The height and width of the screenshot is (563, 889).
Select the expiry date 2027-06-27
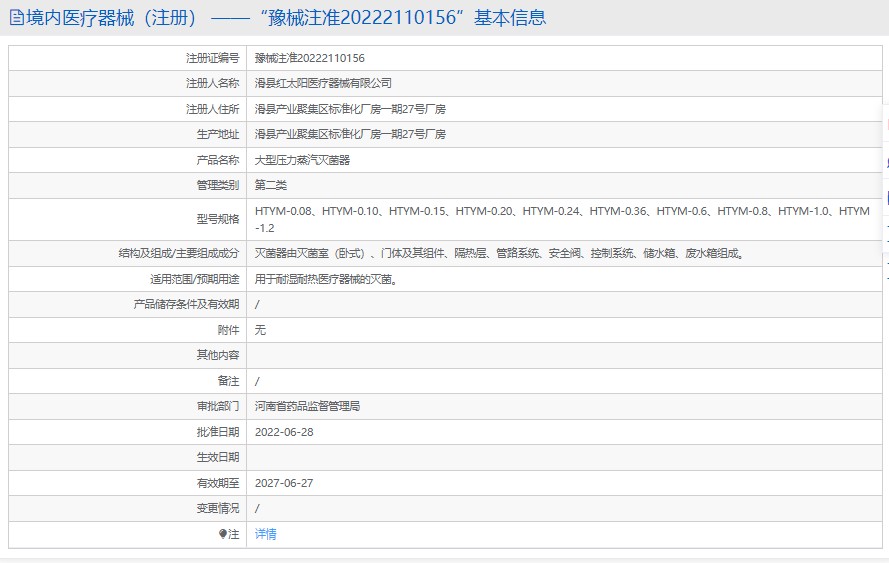point(284,483)
